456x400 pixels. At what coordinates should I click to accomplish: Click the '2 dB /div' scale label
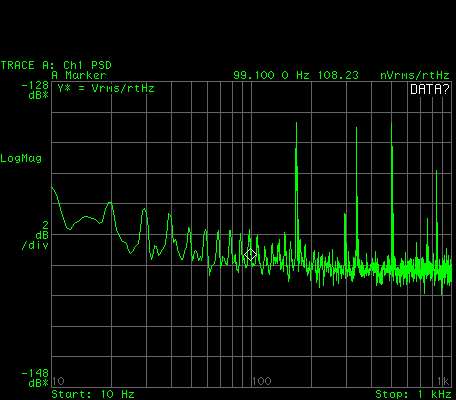point(35,235)
